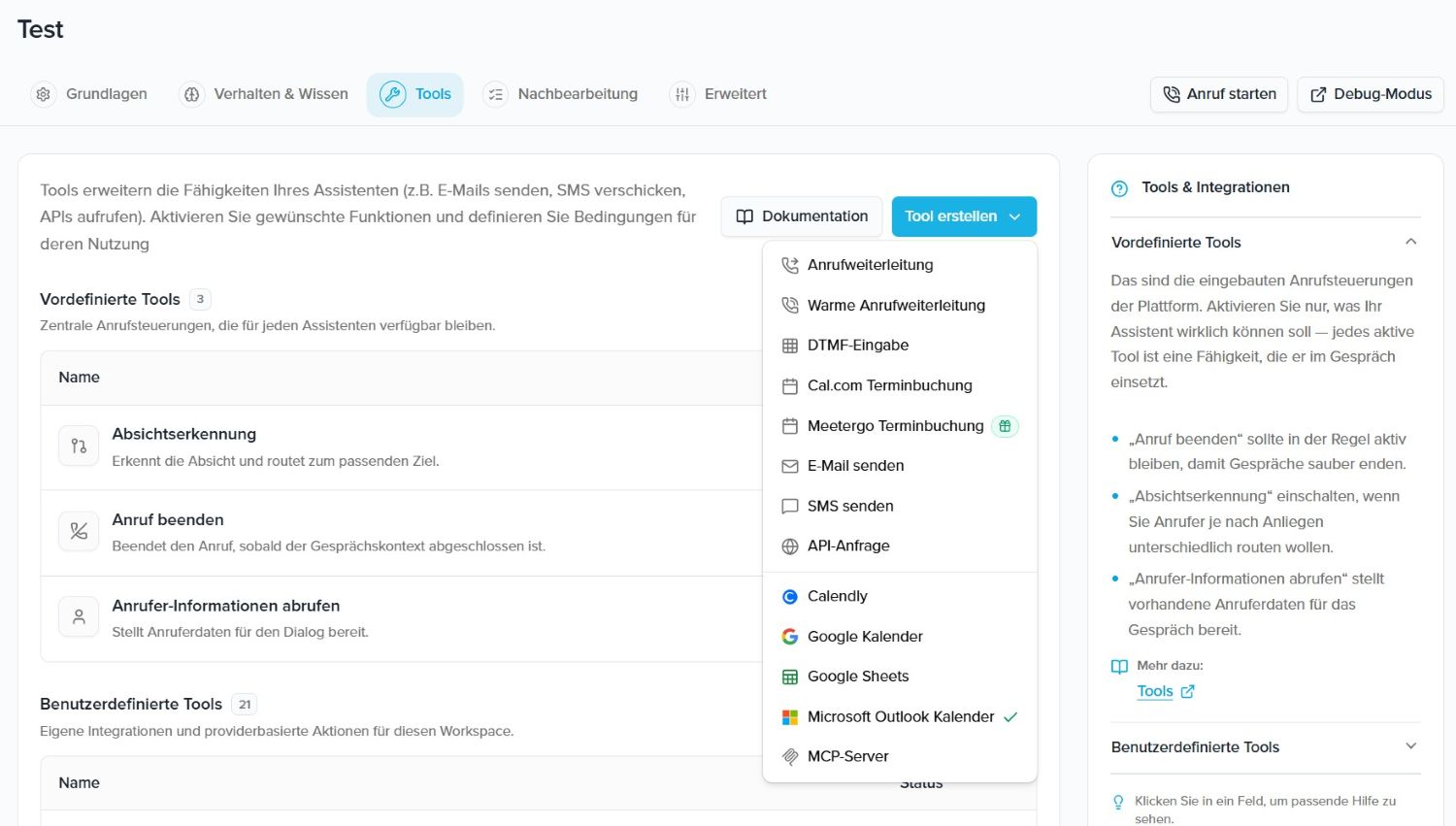Click the Google Kalender logo icon
The width and height of the screenshot is (1456, 826).
(x=790, y=637)
